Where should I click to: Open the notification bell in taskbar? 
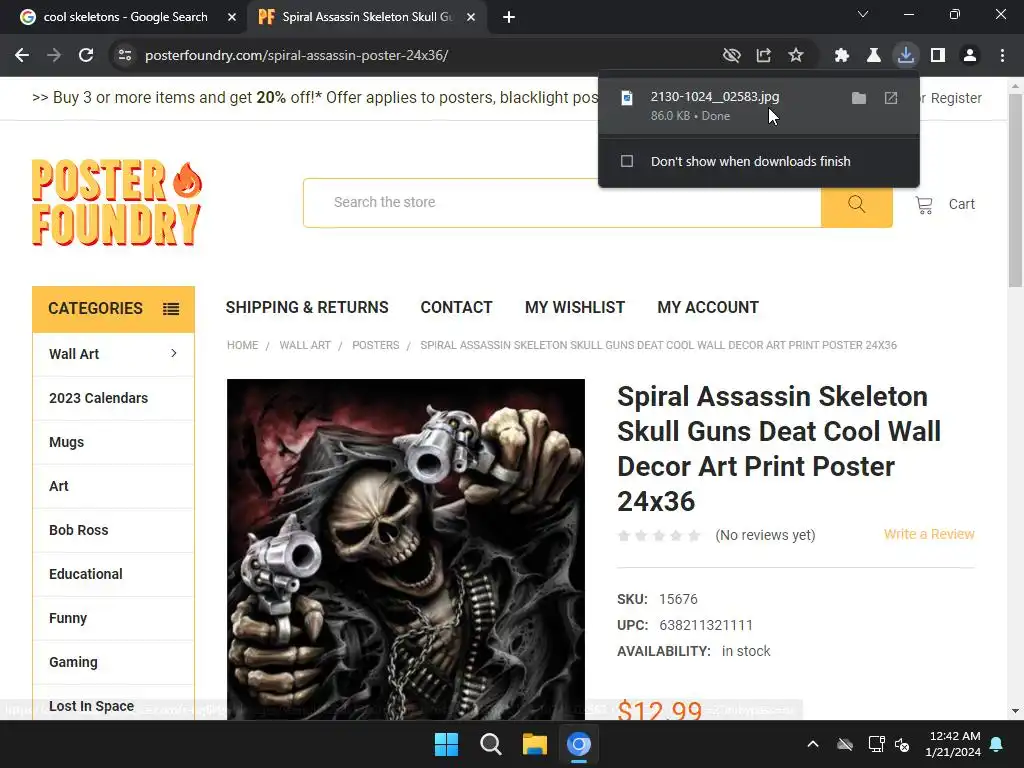coord(997,744)
